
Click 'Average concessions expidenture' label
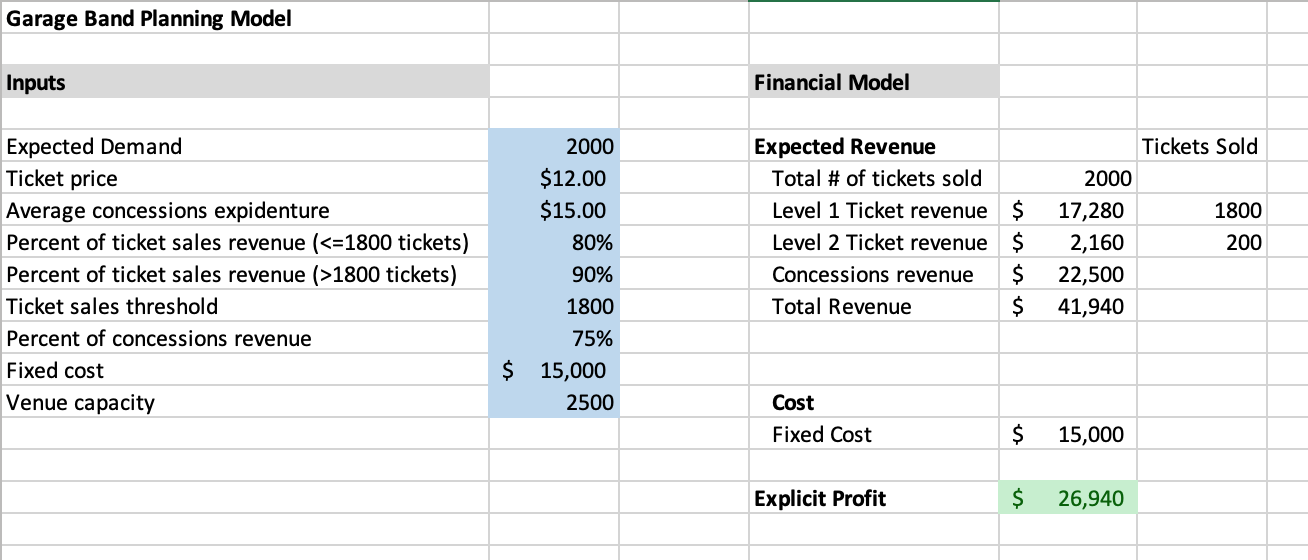(x=245, y=210)
